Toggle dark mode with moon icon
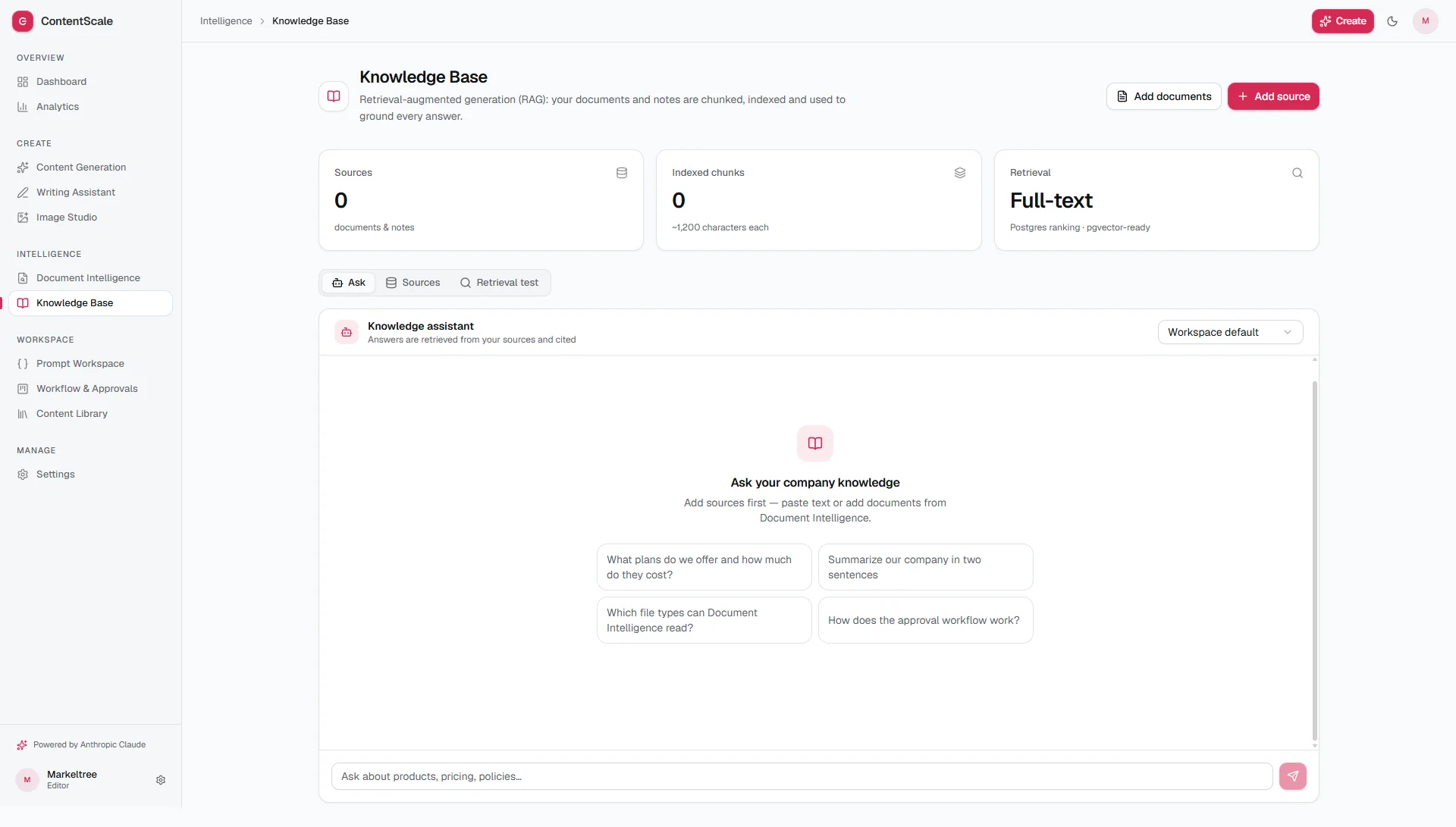This screenshot has height=827, width=1456. click(x=1392, y=21)
